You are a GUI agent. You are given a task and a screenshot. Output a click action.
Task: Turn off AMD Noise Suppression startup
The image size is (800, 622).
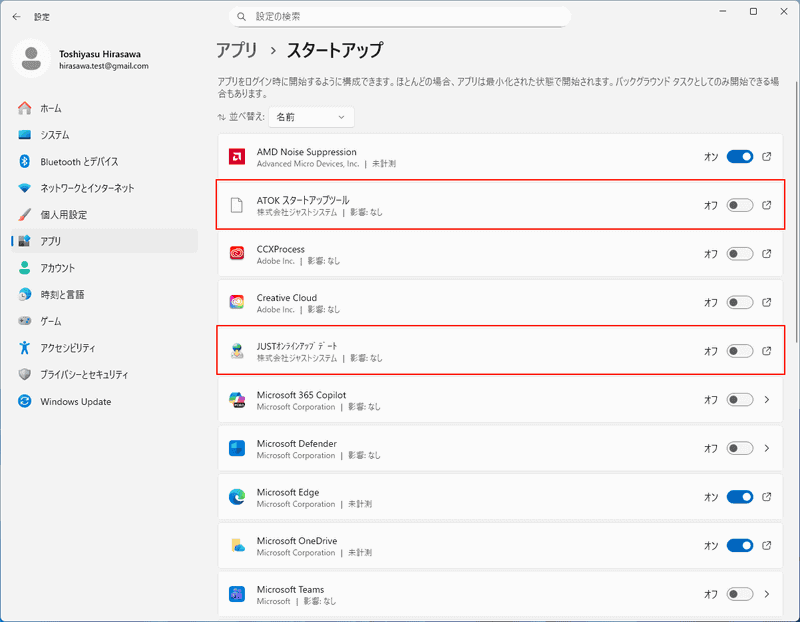coord(740,155)
